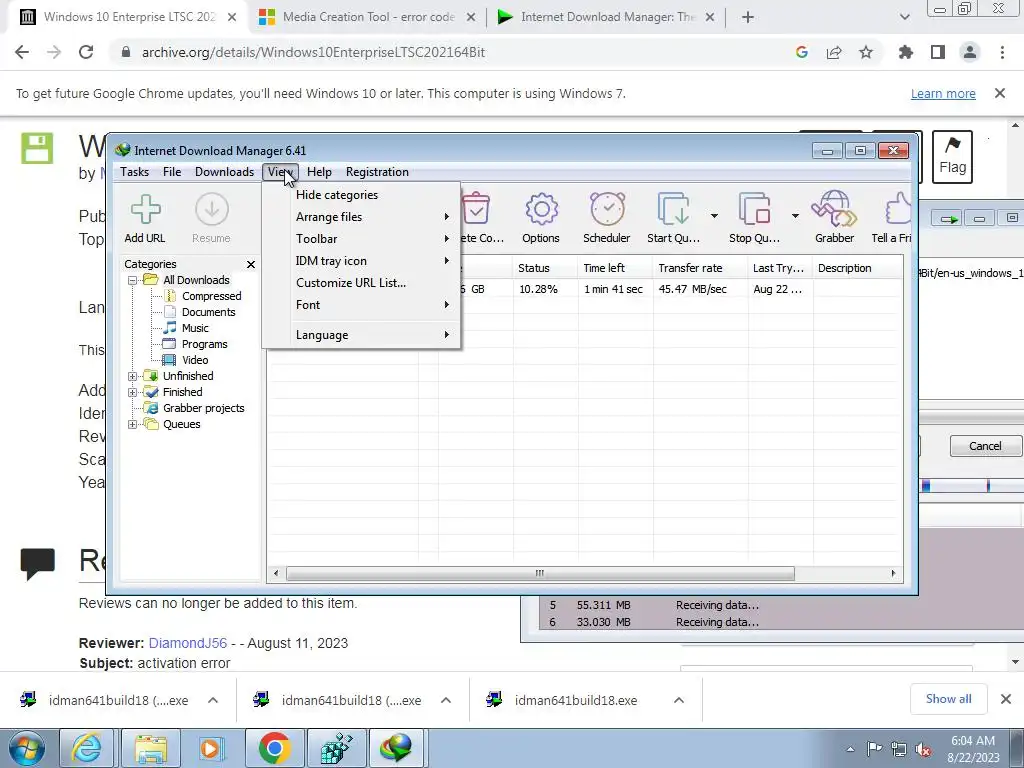Click the Flag item icon
1024x768 pixels.
[x=952, y=157]
